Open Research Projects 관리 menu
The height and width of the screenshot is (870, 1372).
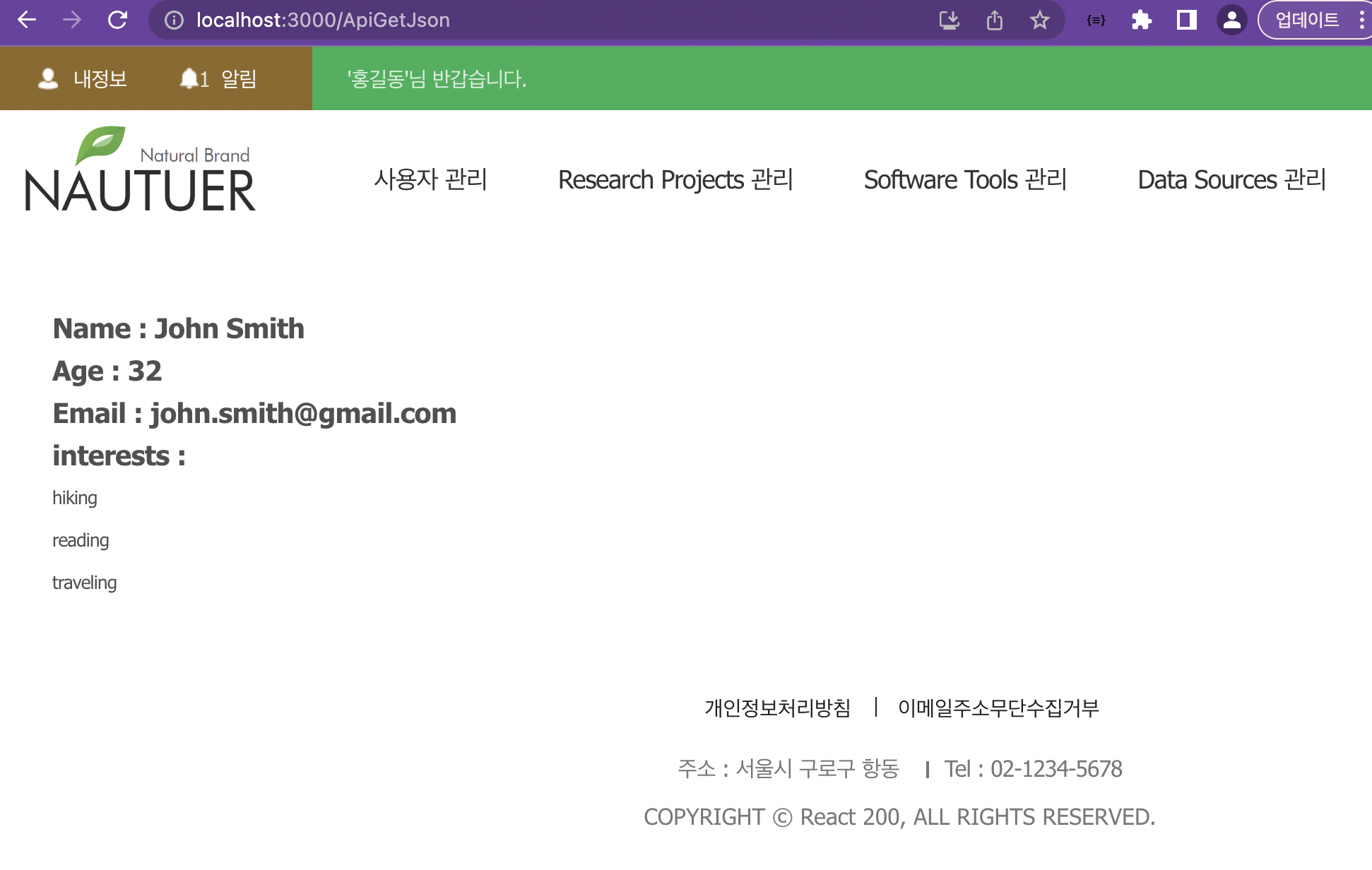coord(675,179)
